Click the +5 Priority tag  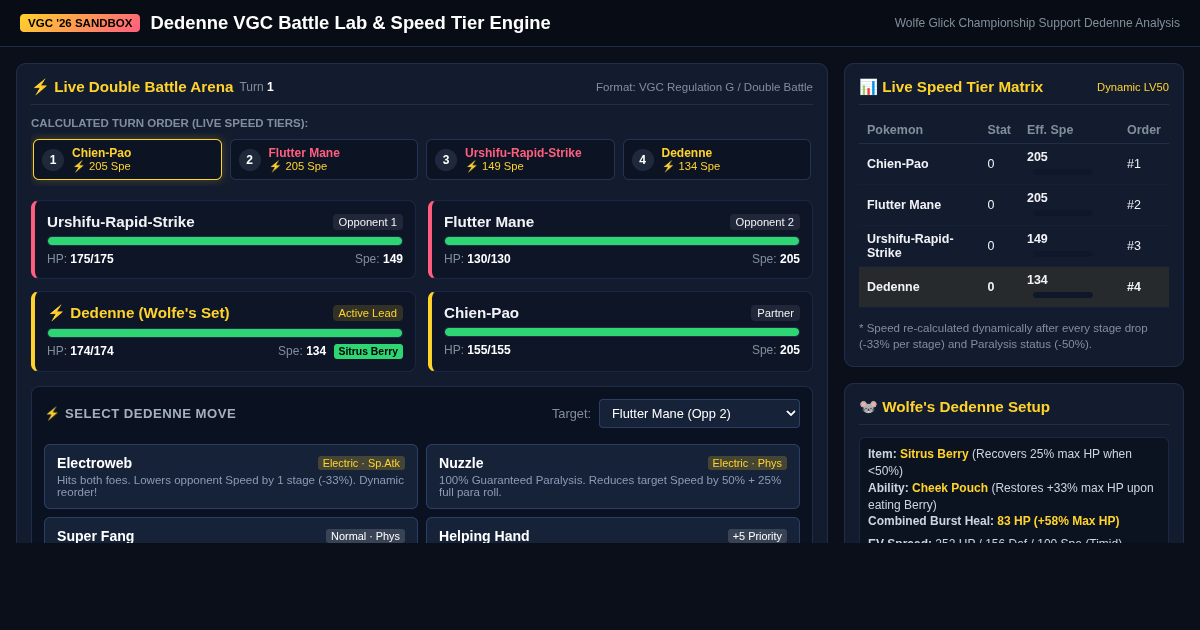[x=757, y=536]
